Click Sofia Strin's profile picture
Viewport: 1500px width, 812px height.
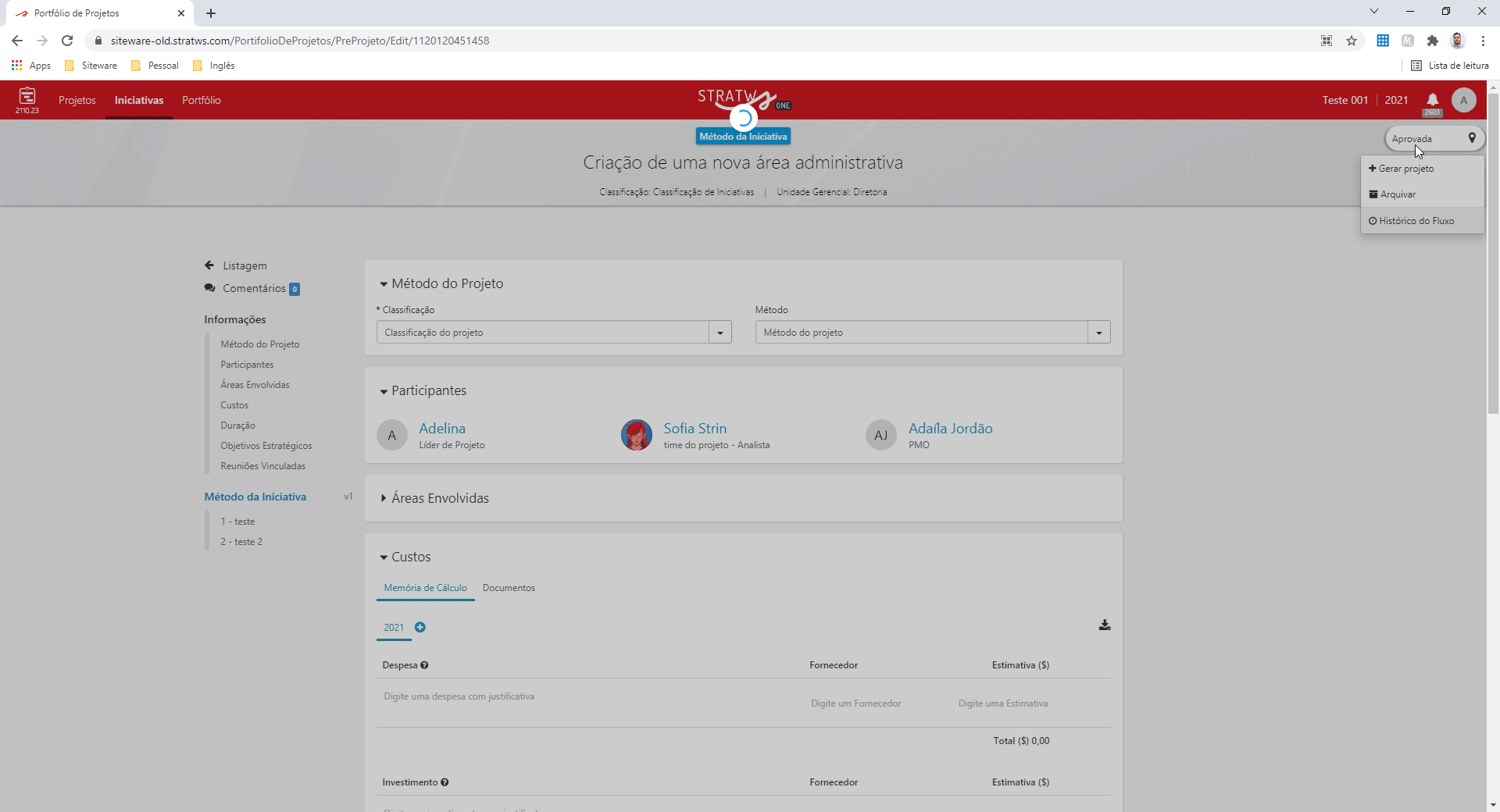637,435
